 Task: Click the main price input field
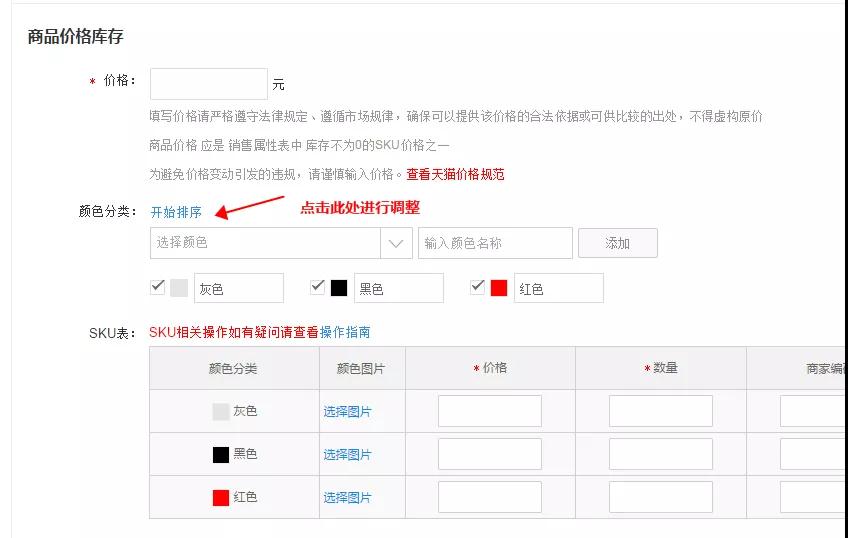(208, 84)
